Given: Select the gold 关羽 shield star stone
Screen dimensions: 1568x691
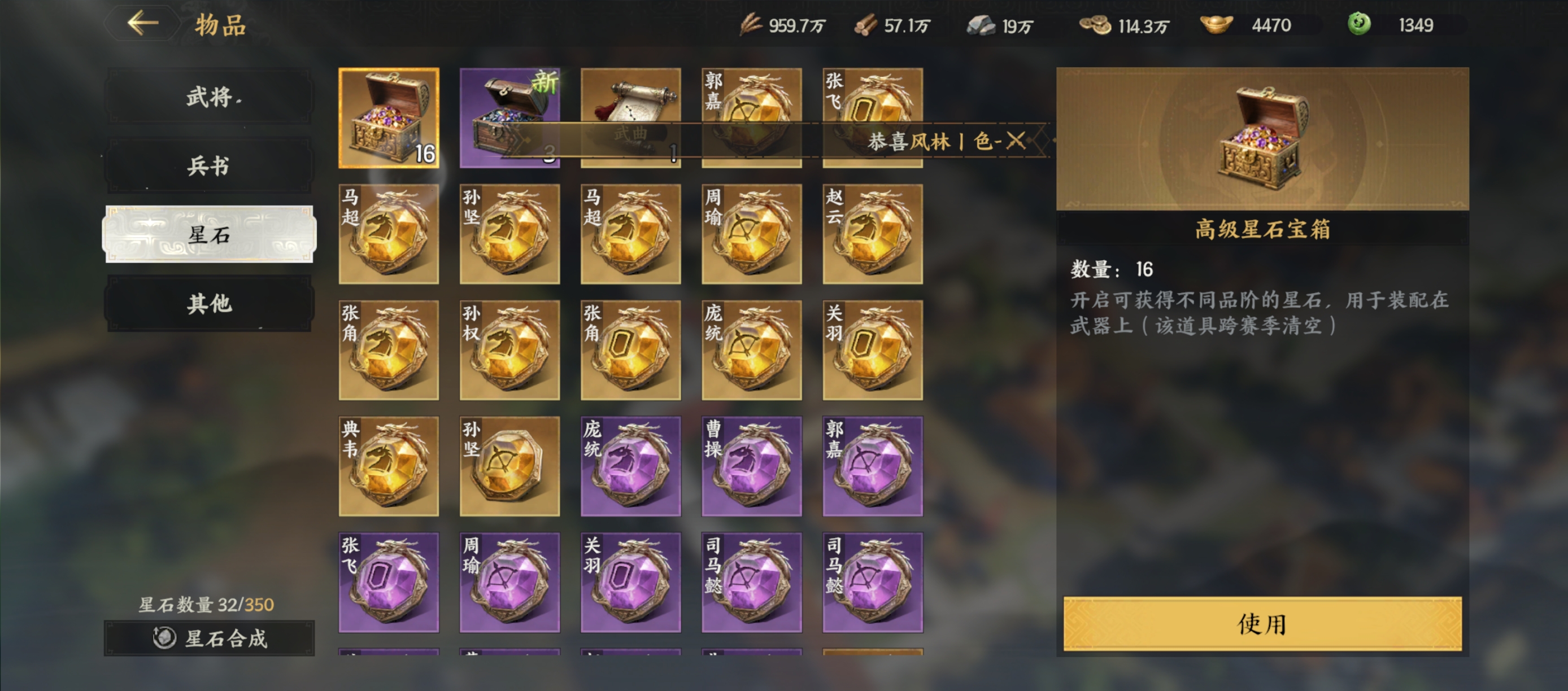Looking at the screenshot, I should 872,351.
